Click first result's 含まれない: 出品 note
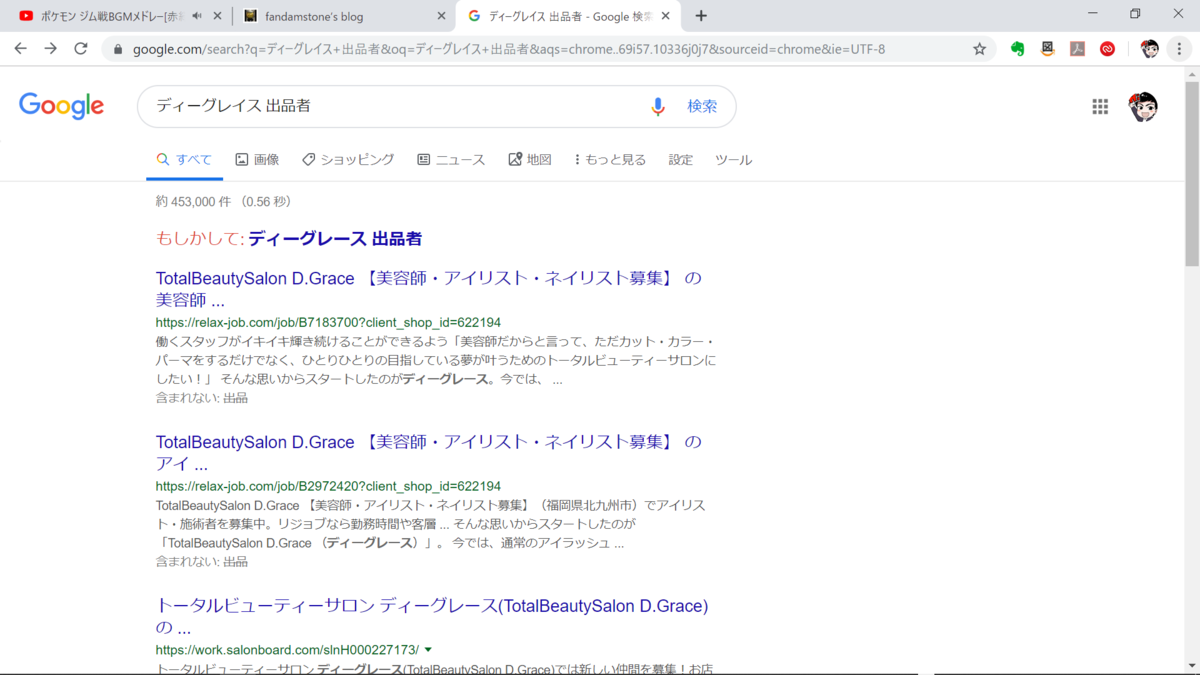 [202, 398]
